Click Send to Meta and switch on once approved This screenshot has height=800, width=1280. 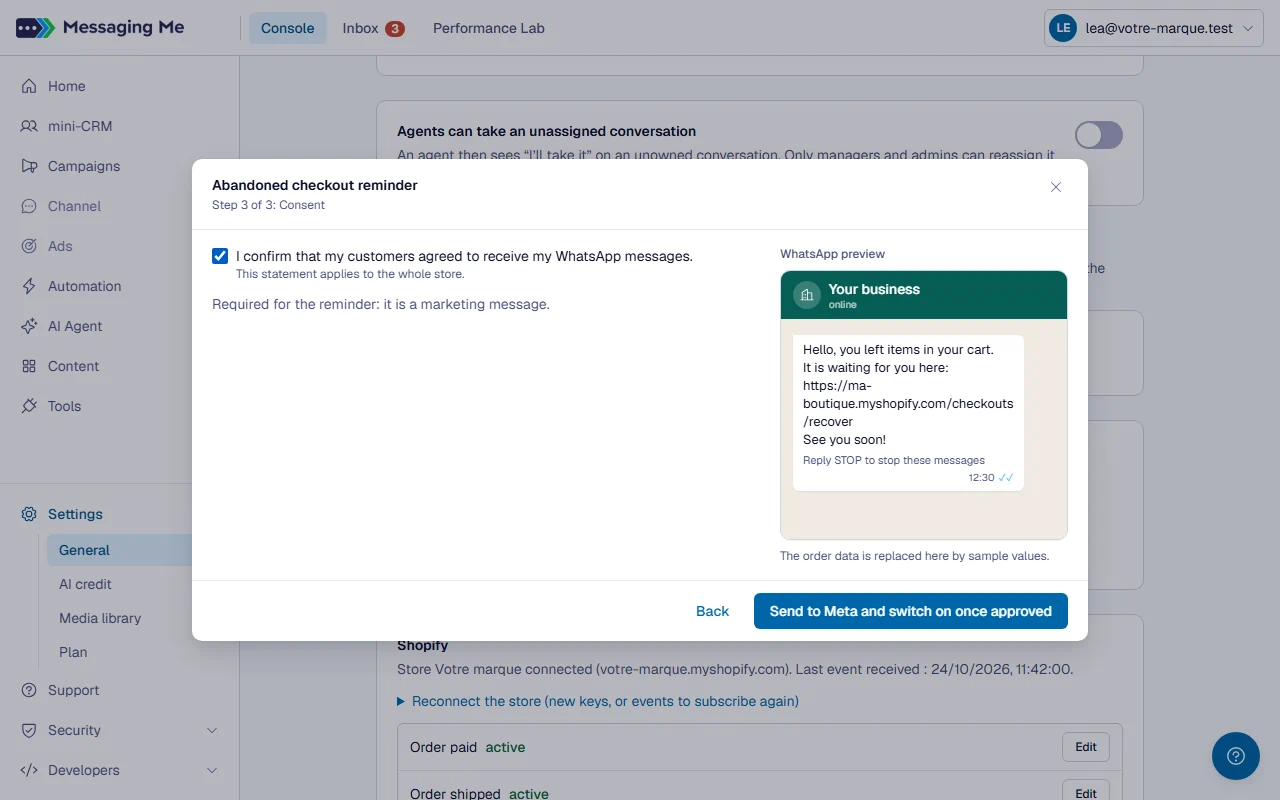[911, 611]
